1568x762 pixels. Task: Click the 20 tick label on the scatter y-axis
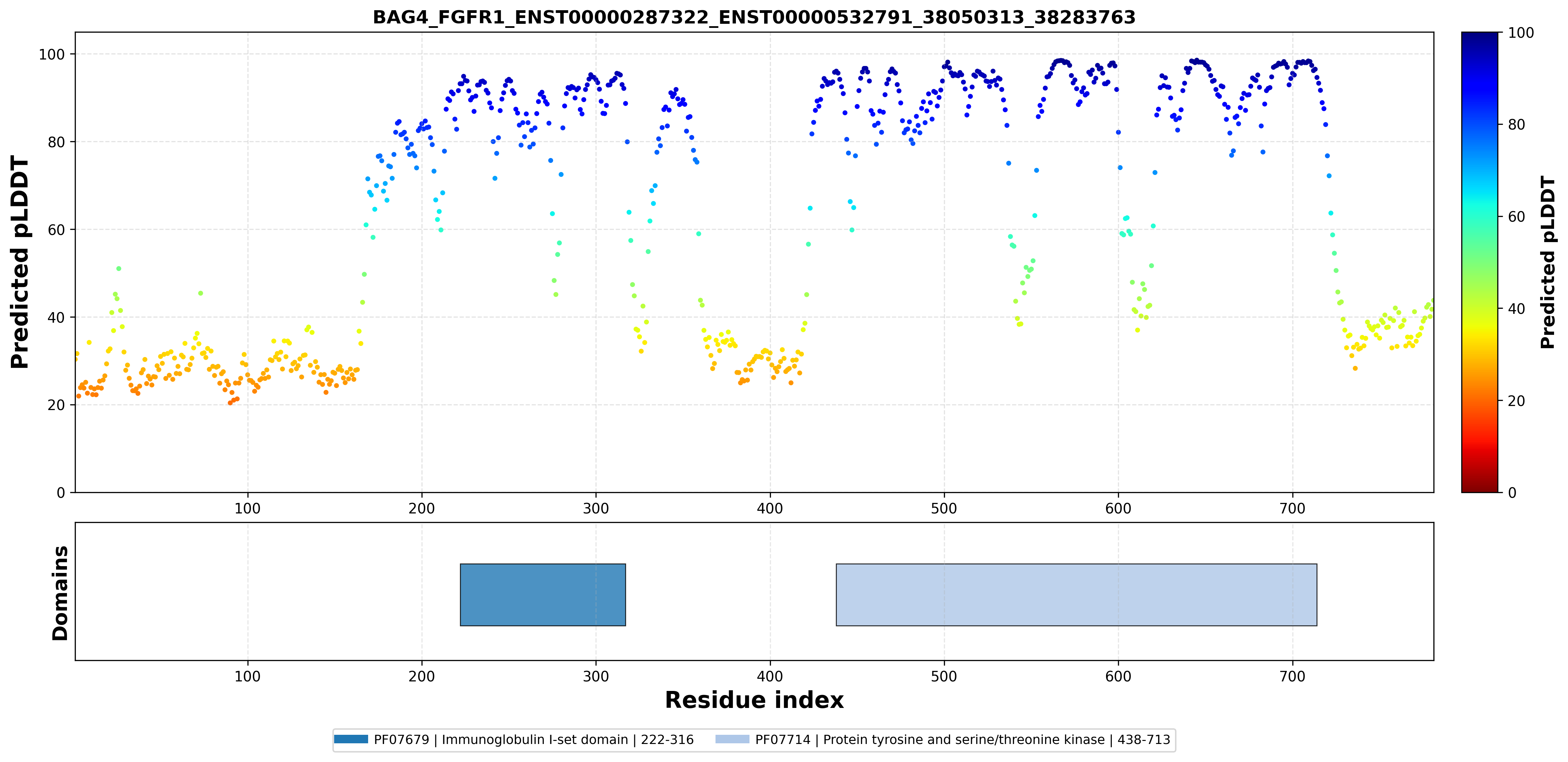tap(56, 405)
